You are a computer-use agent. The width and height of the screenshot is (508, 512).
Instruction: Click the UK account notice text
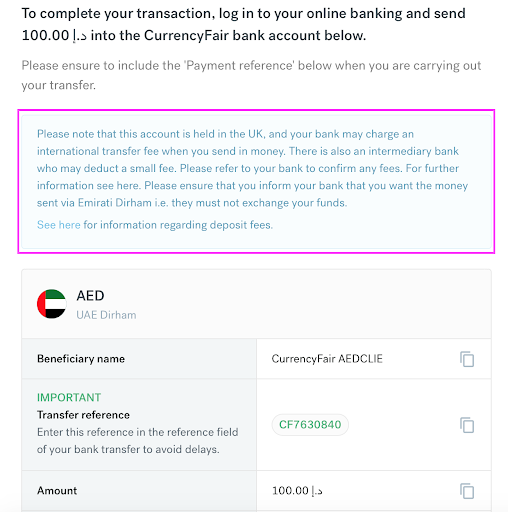pyautogui.click(x=252, y=168)
